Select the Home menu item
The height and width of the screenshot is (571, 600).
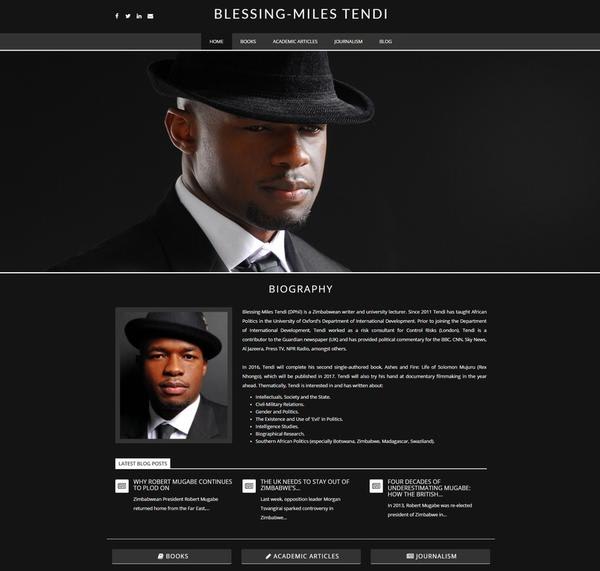(216, 41)
